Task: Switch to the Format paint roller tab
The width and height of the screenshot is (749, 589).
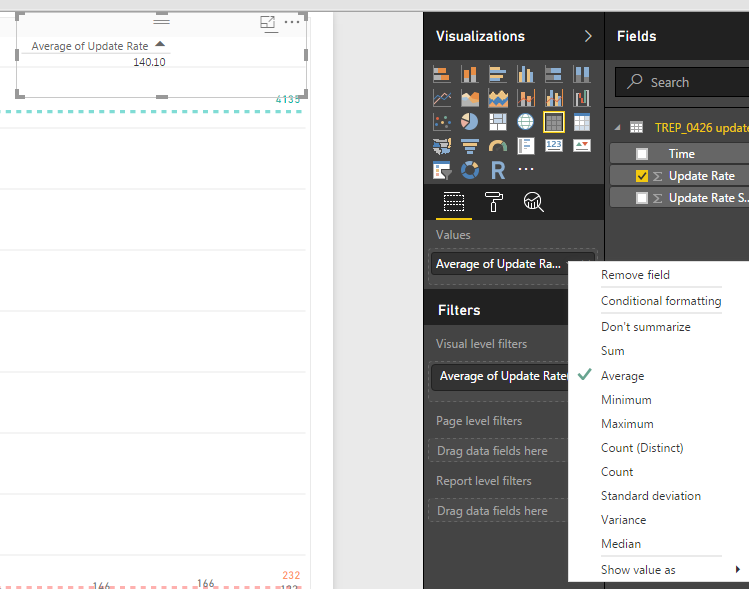Action: [x=493, y=202]
